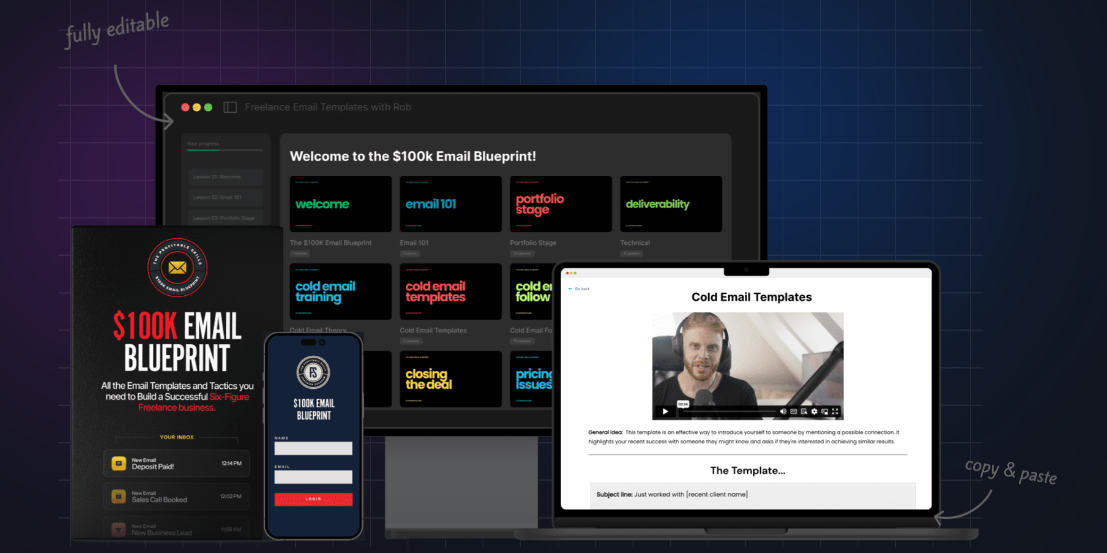This screenshot has height=553, width=1107.
Task: Open the video transcript icon
Action: [803, 411]
